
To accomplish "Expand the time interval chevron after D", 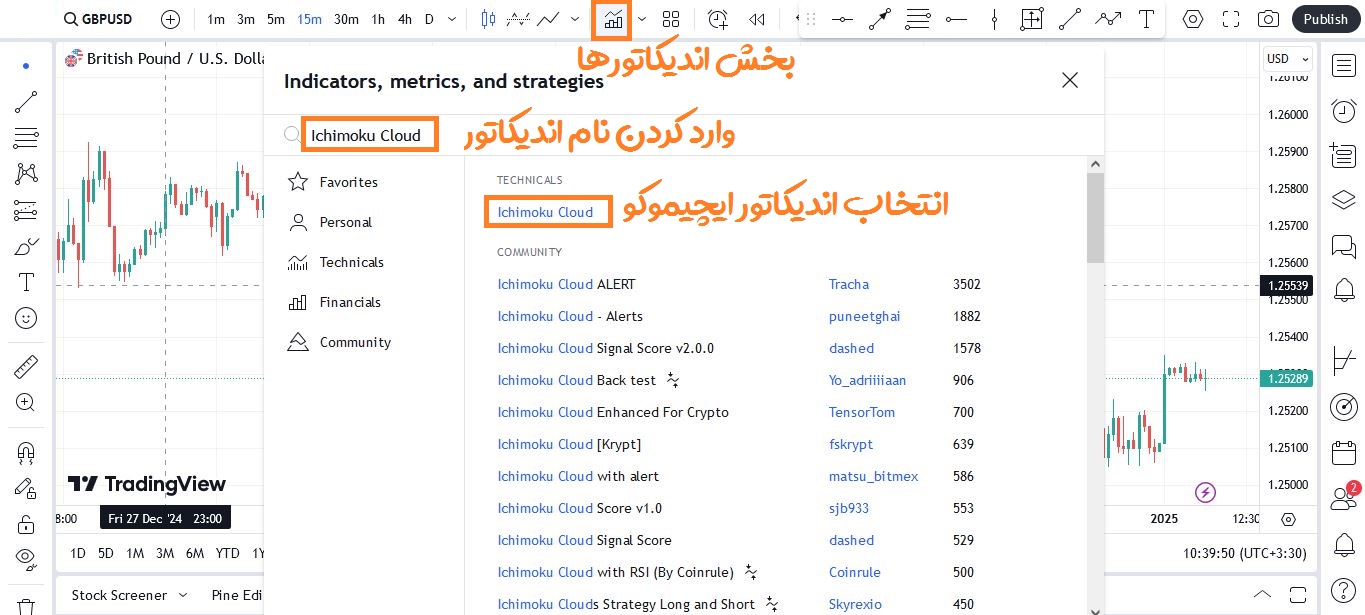I will 452,19.
